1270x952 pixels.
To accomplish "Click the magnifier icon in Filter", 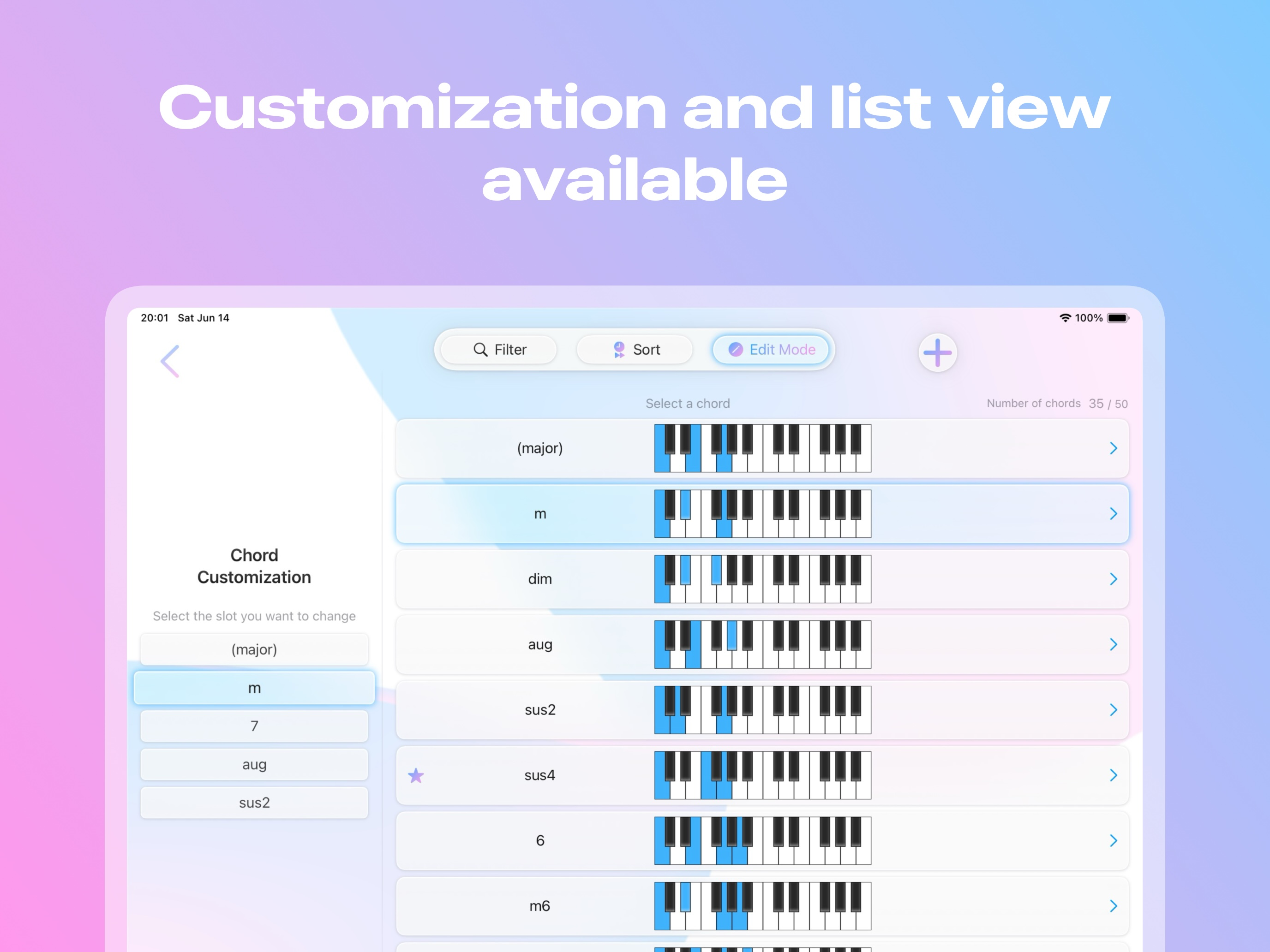I will [x=480, y=350].
